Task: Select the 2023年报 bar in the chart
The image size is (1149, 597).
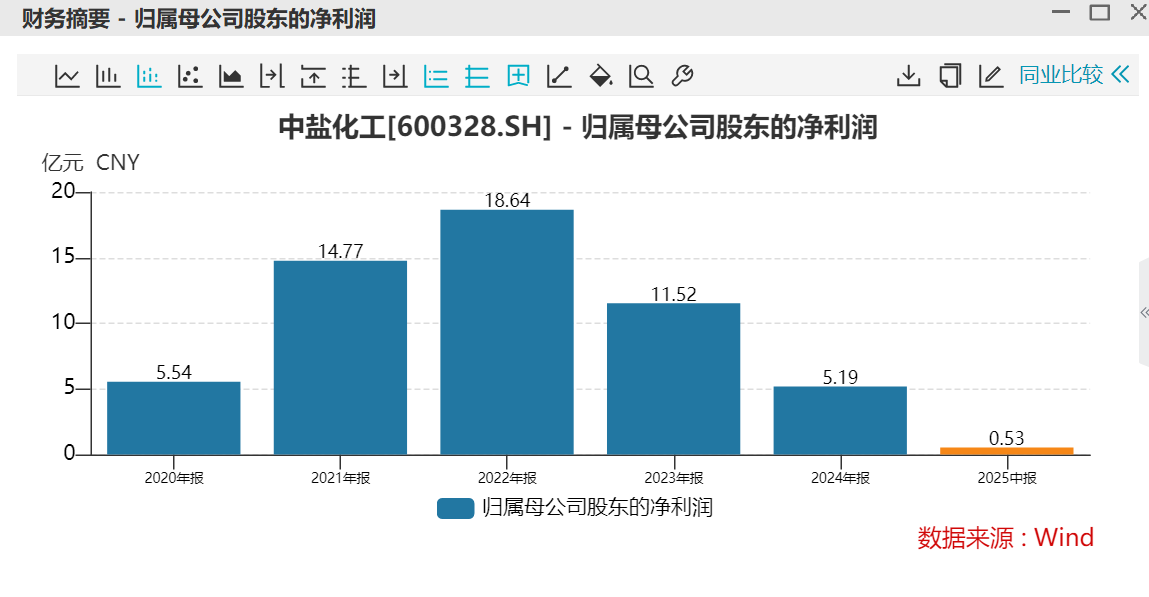Action: [673, 379]
